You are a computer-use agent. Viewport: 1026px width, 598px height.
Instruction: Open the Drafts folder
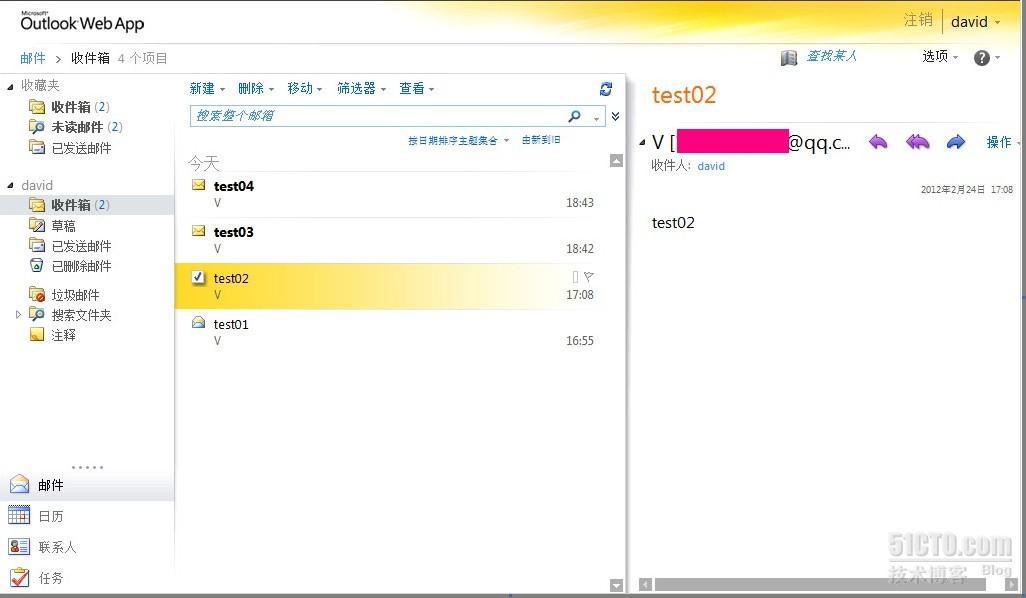pos(52,226)
